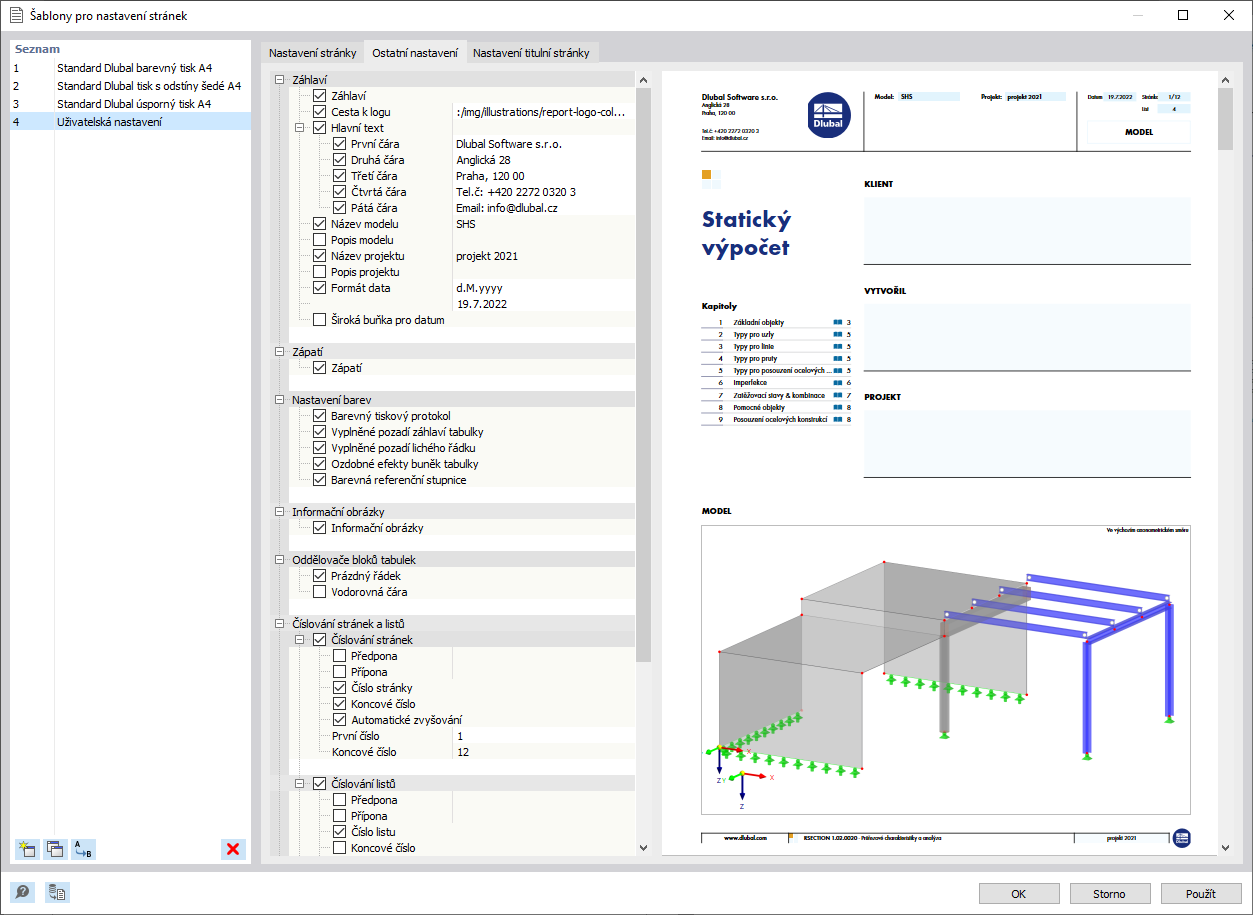
Task: Click the Seznam list header
Action: pyautogui.click(x=130, y=49)
